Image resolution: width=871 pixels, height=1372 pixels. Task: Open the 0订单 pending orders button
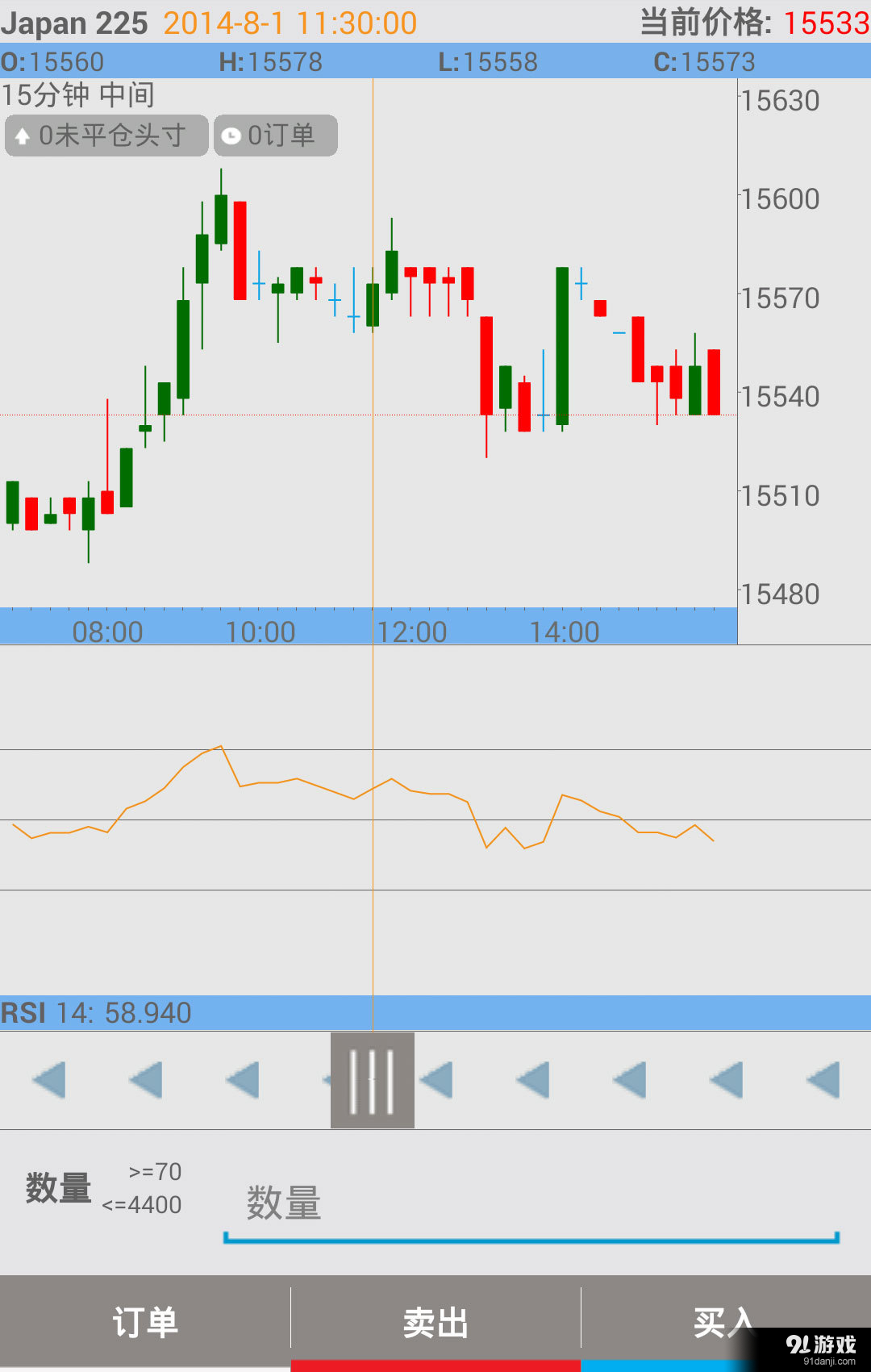(x=276, y=136)
